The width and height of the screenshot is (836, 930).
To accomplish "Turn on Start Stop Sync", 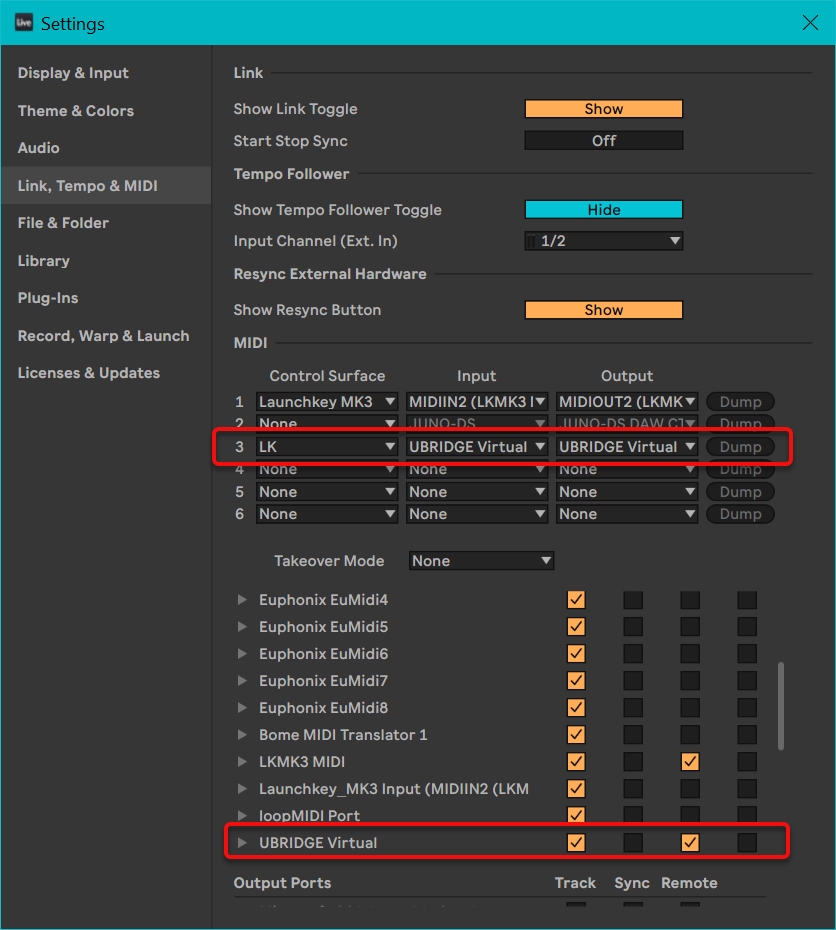I will tap(603, 141).
